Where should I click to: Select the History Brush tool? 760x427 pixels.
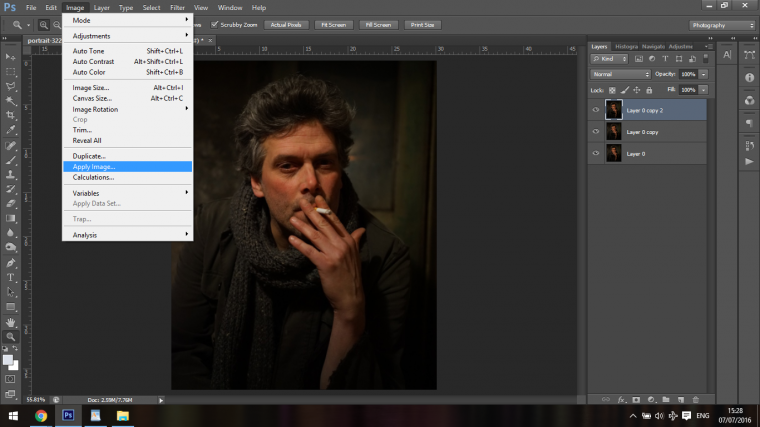[x=10, y=189]
